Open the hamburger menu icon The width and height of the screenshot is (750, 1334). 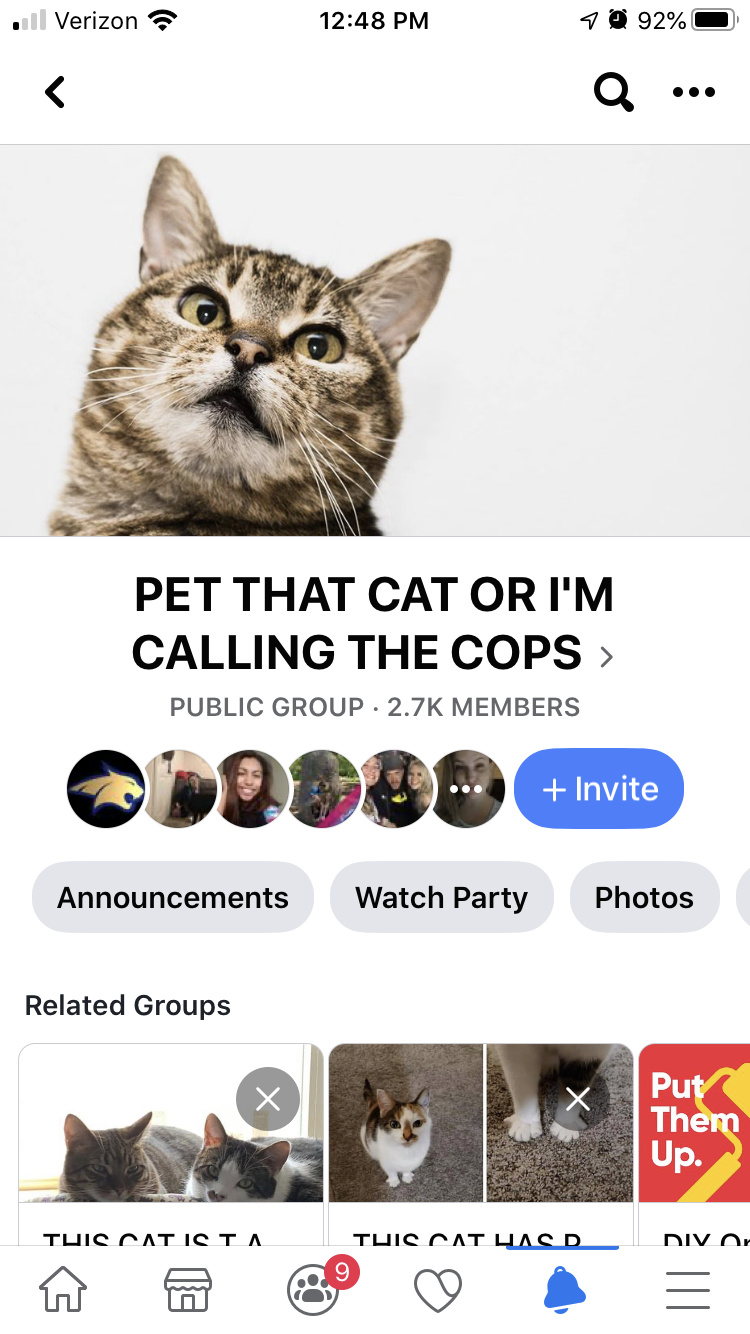(x=688, y=1290)
